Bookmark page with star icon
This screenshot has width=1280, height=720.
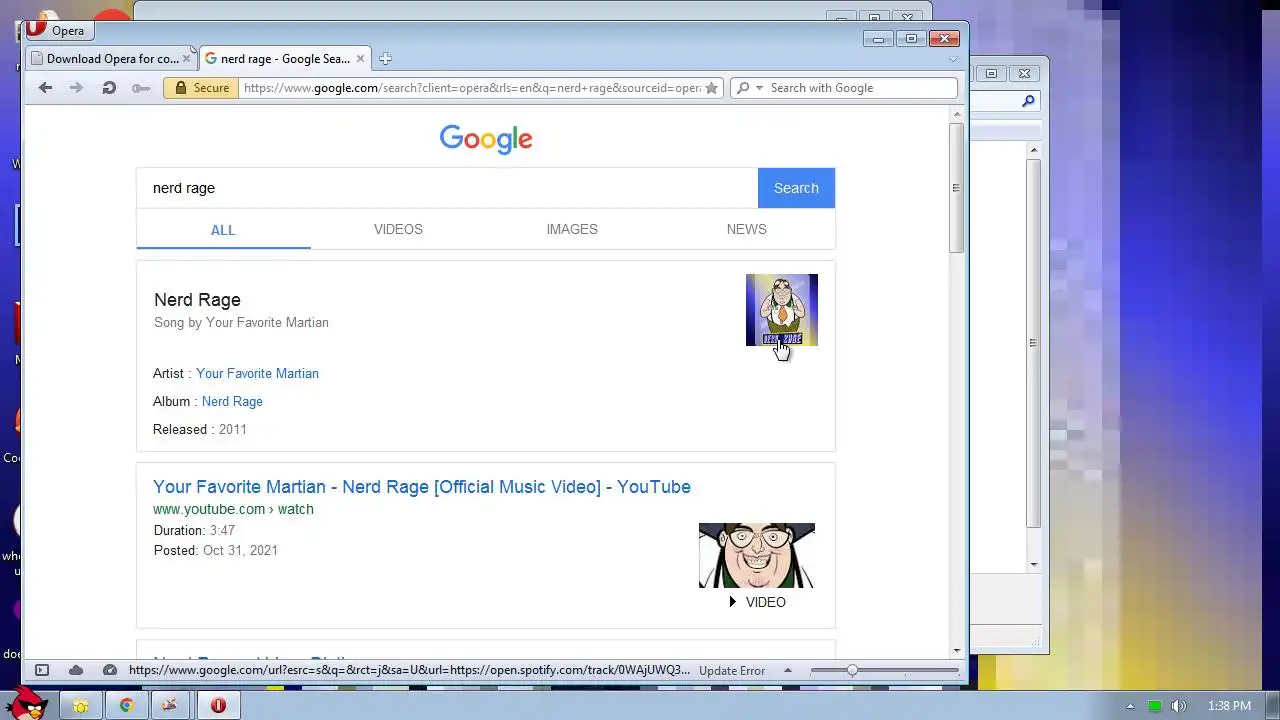(x=711, y=88)
